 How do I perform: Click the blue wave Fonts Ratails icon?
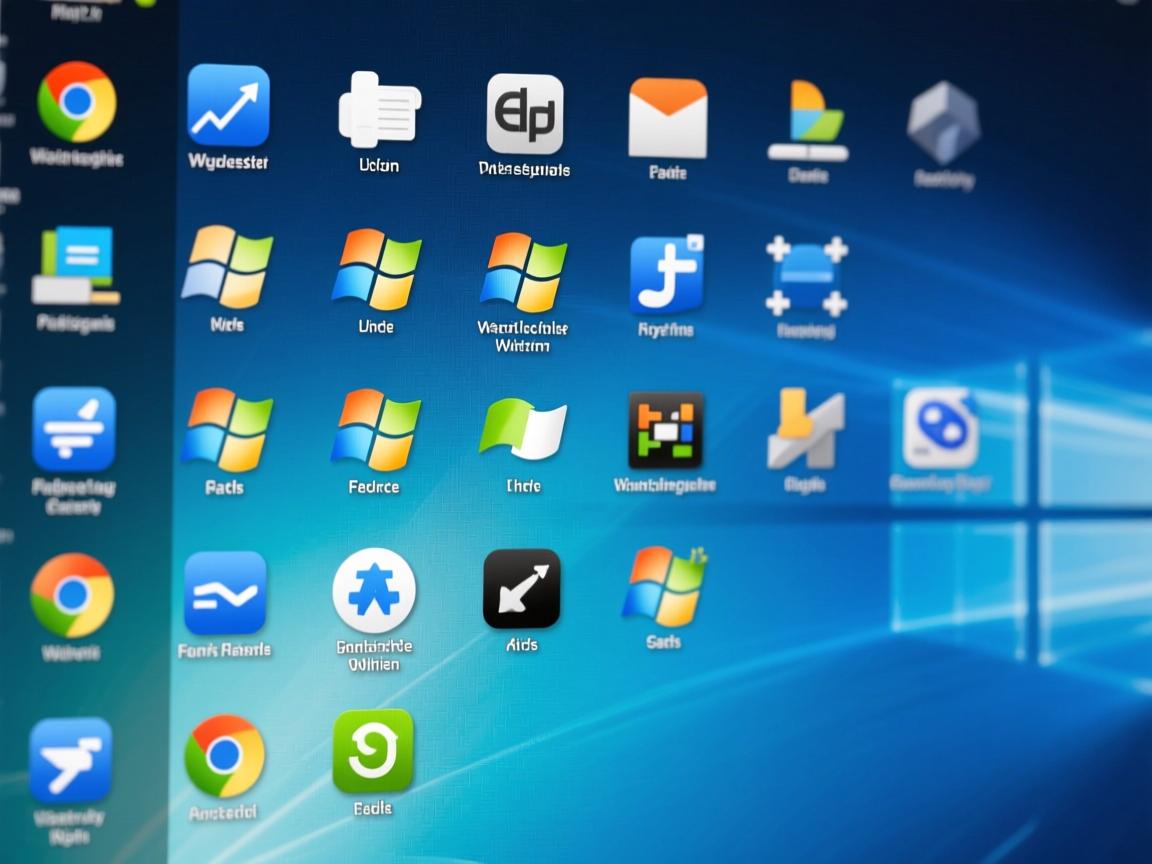click(225, 592)
